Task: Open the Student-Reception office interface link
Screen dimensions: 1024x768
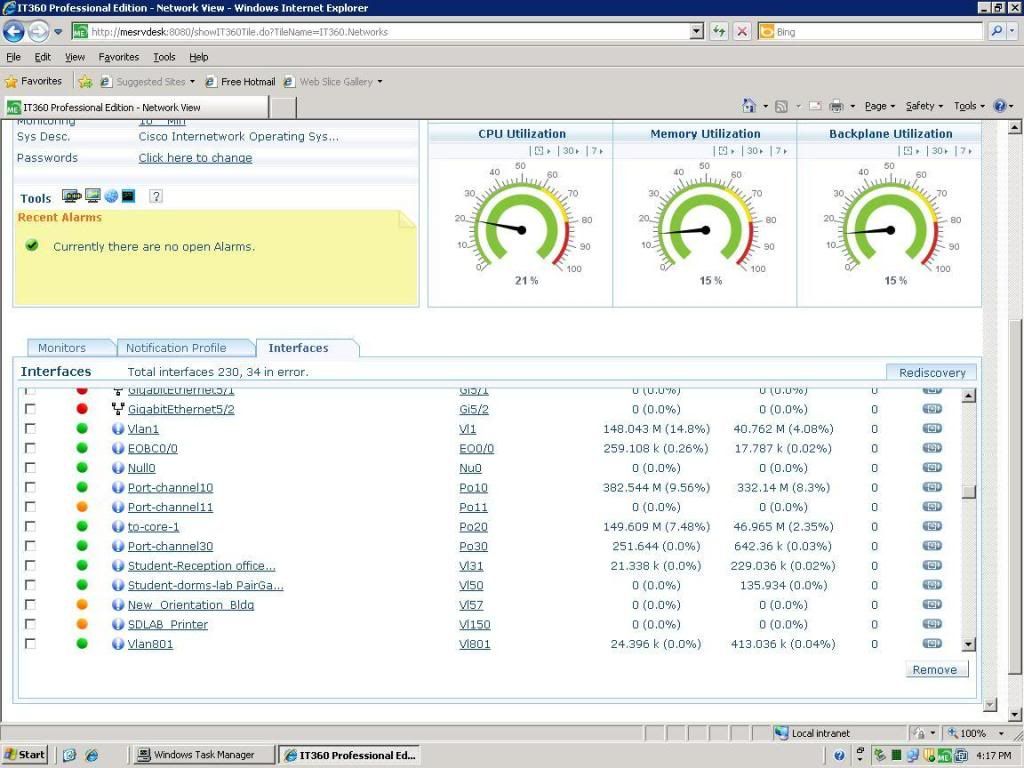Action: pyautogui.click(x=201, y=566)
